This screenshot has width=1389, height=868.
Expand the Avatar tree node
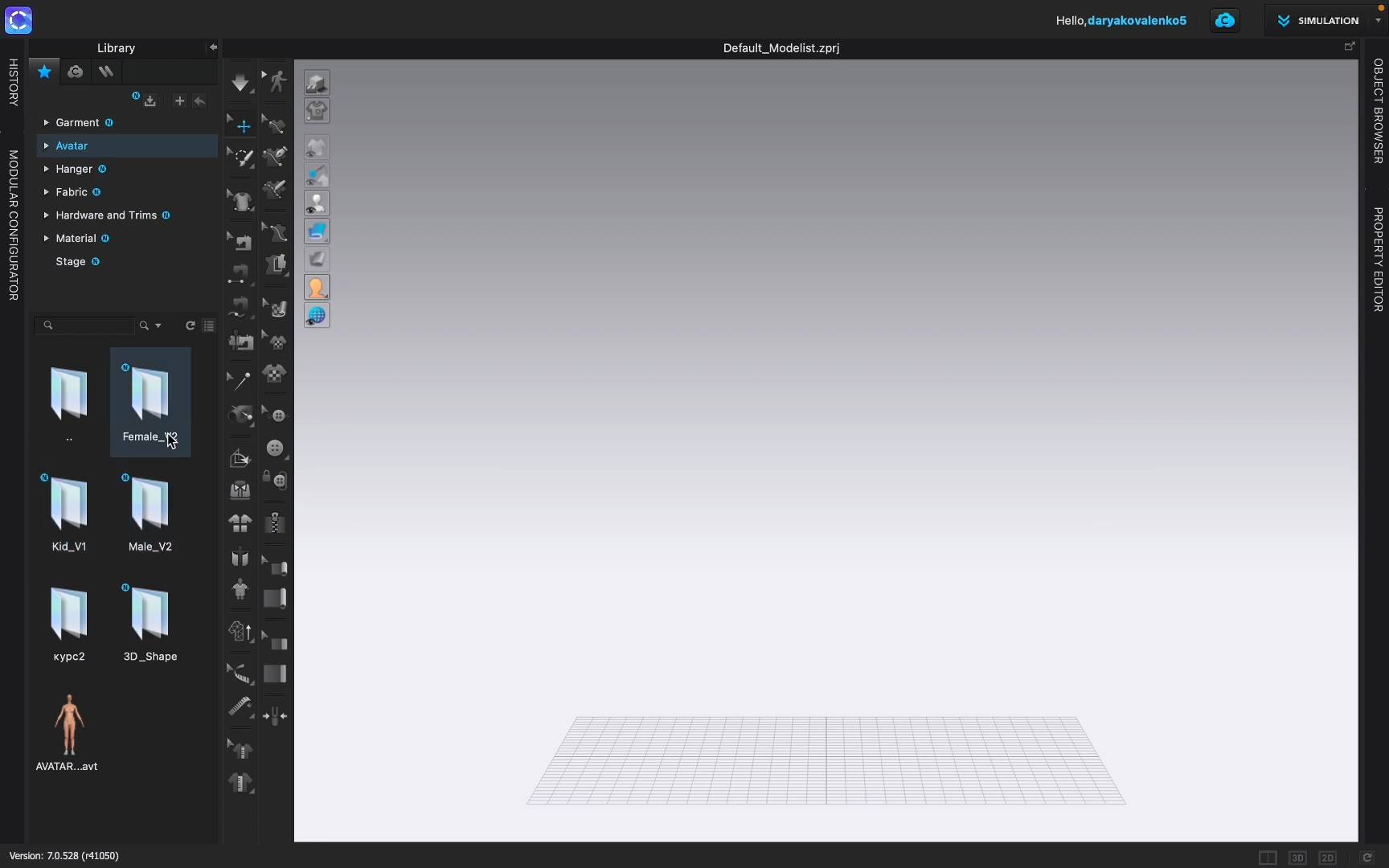click(46, 146)
